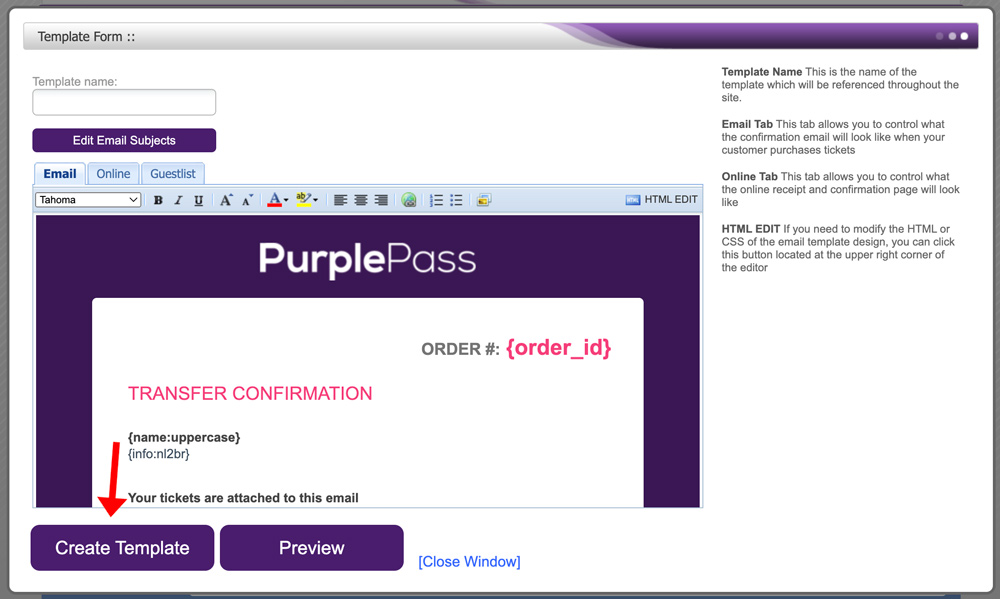
Task: Open highlight color dropdown arrow
Action: tap(315, 200)
